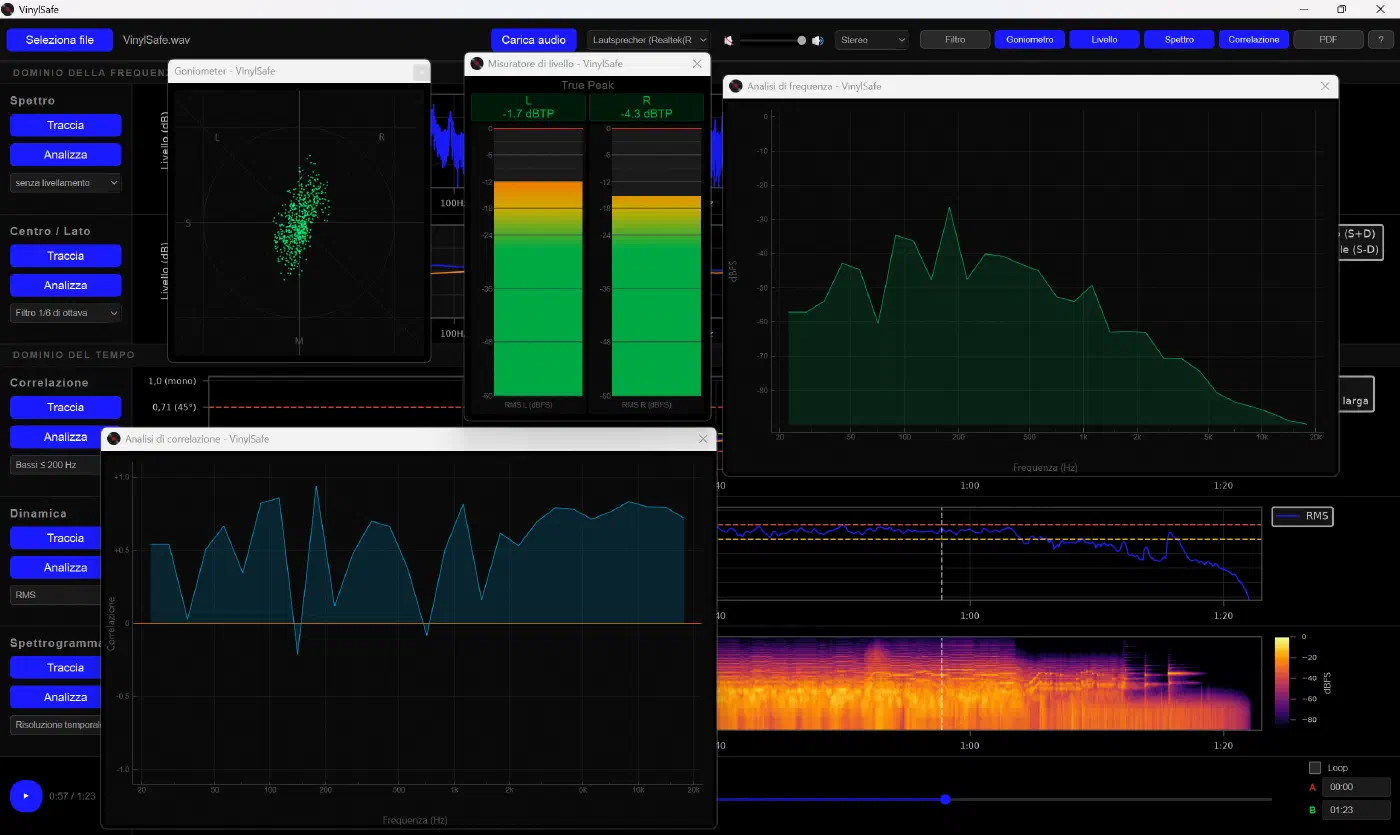Start playback with the round play button
1400x835 pixels.
[x=25, y=796]
